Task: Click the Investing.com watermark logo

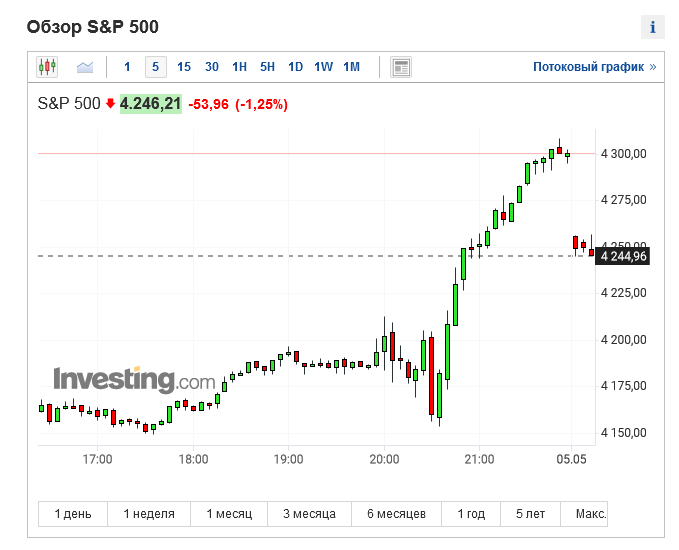Action: [x=134, y=380]
